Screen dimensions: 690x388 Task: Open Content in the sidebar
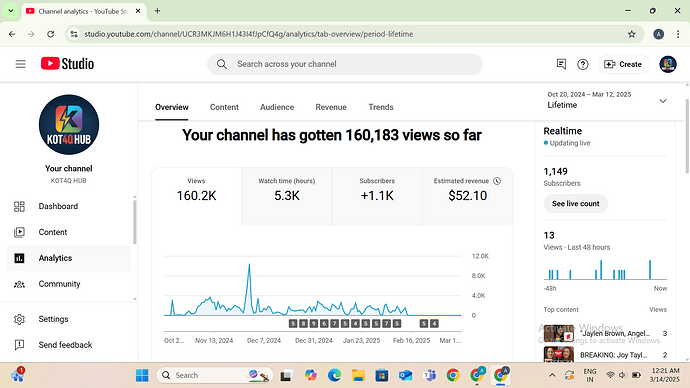pos(69,232)
